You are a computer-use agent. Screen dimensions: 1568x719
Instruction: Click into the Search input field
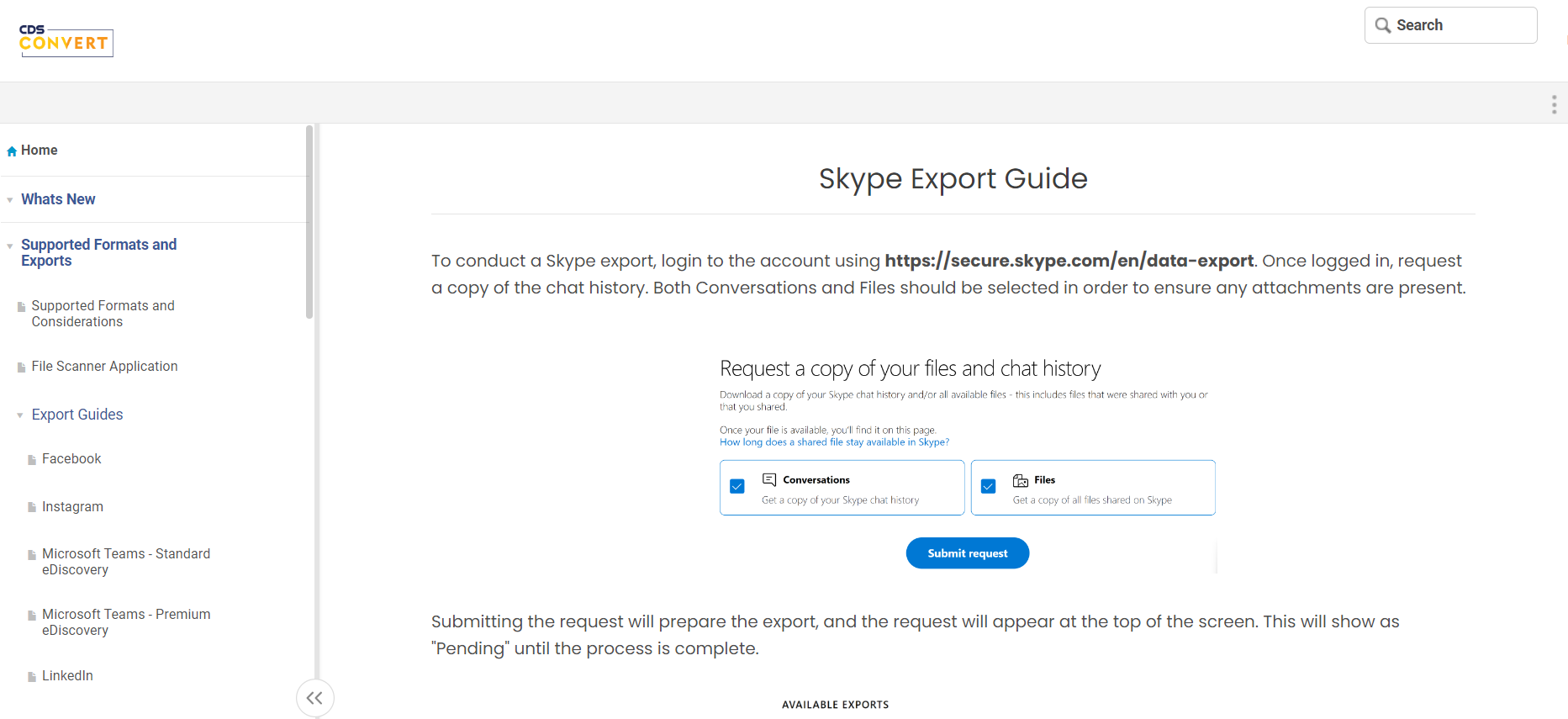coord(1451,25)
